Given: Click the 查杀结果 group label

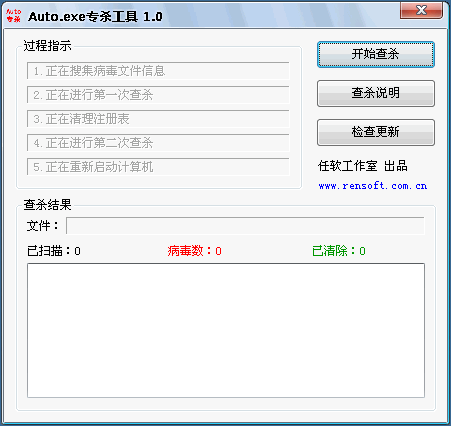Looking at the screenshot, I should [47, 205].
